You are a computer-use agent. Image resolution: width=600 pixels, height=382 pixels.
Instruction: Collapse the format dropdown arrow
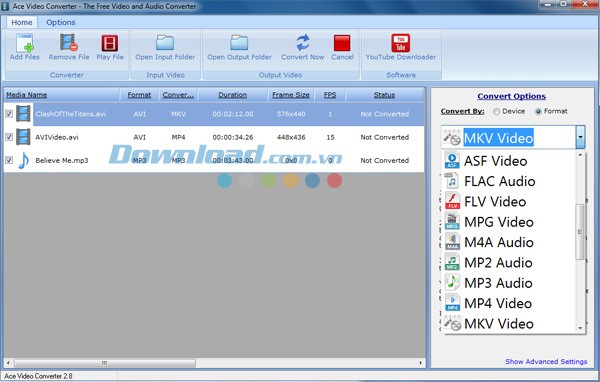click(x=580, y=137)
